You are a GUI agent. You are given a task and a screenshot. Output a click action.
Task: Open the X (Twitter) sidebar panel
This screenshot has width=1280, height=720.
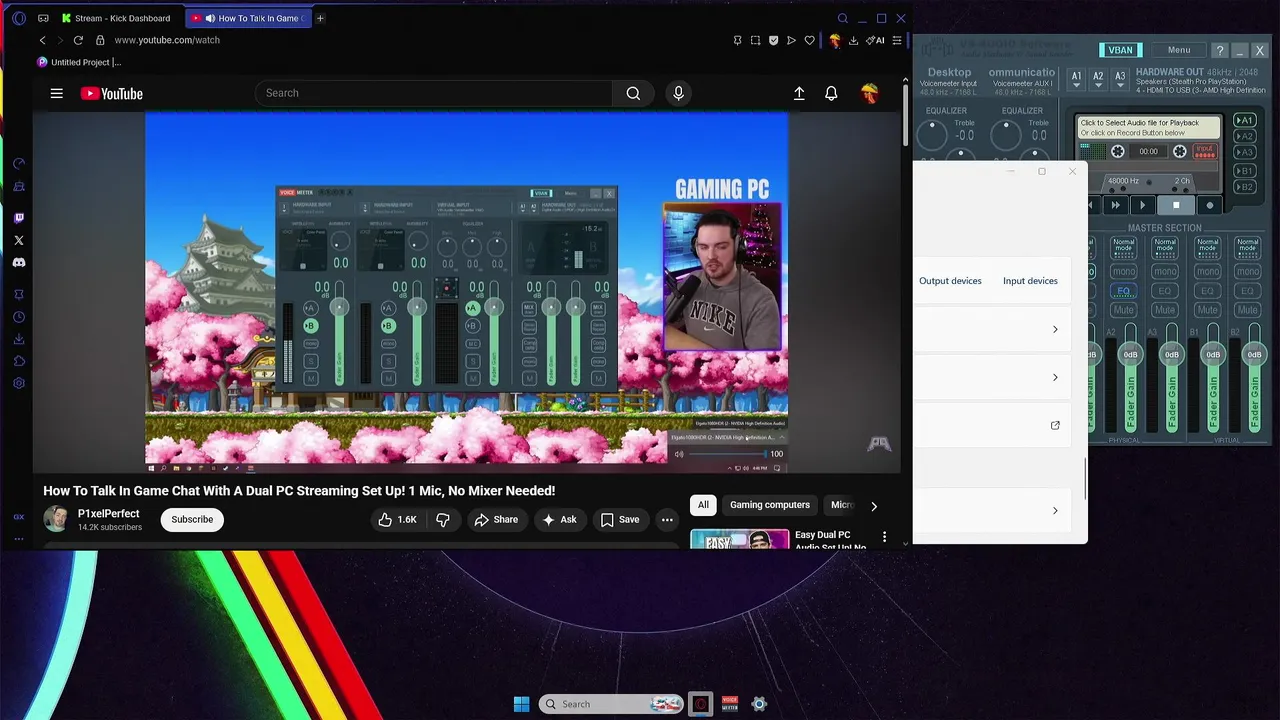click(19, 240)
